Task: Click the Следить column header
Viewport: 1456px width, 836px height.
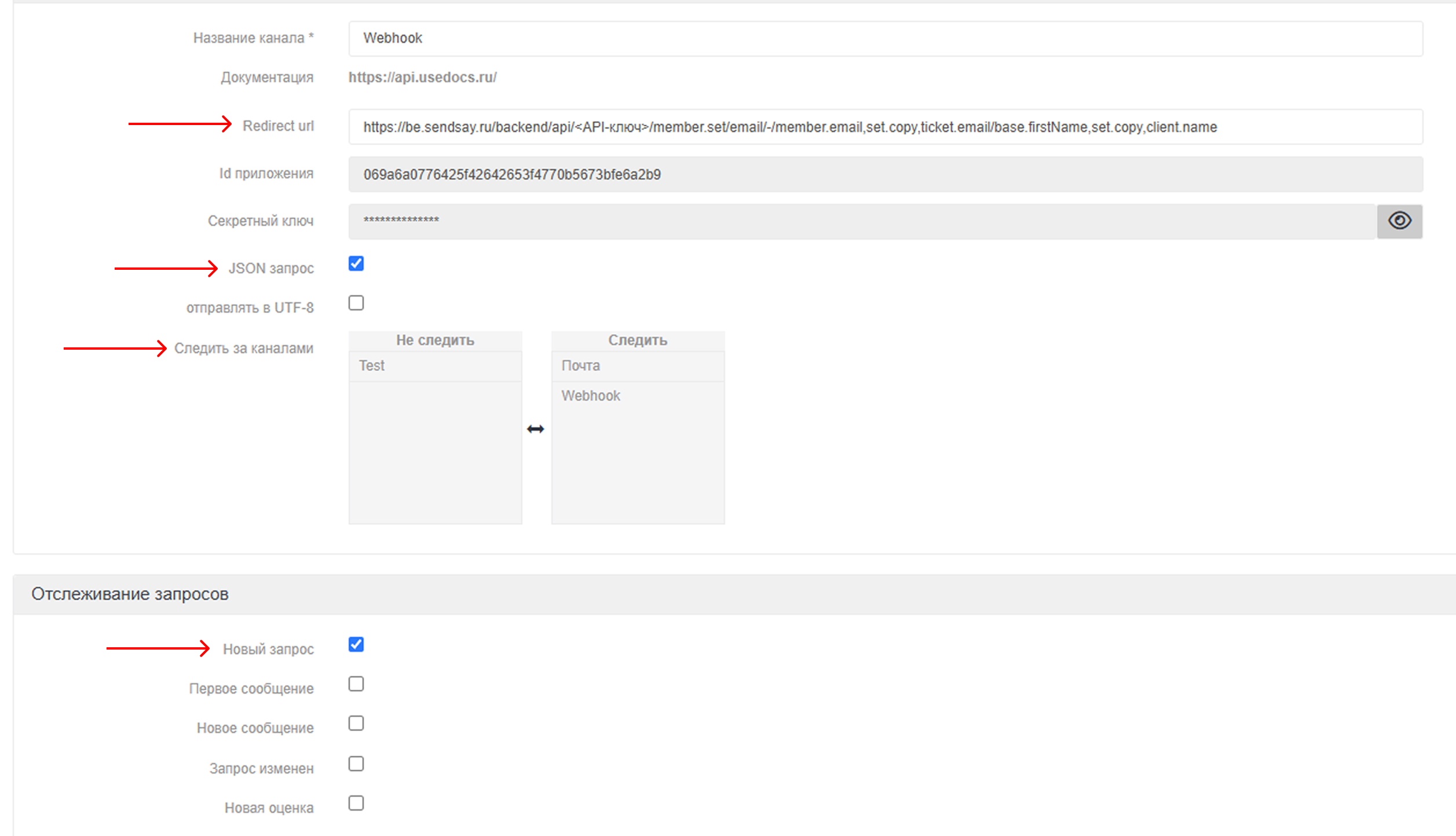Action: (x=638, y=340)
